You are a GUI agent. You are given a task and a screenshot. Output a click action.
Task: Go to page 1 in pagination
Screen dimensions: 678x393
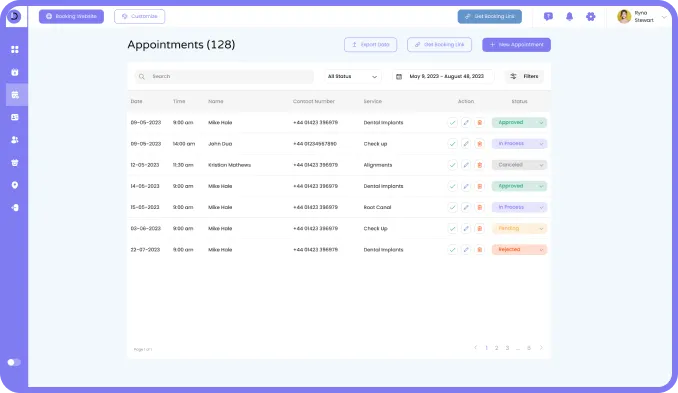click(486, 348)
